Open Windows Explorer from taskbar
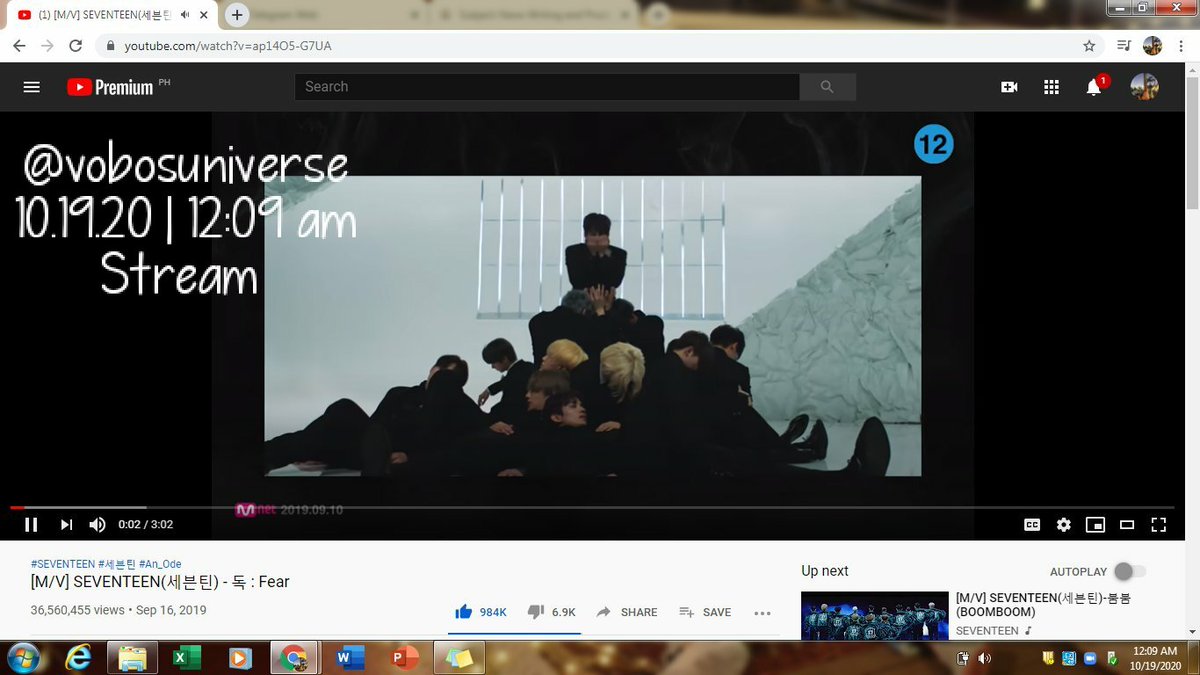1200x675 pixels. pyautogui.click(x=132, y=658)
